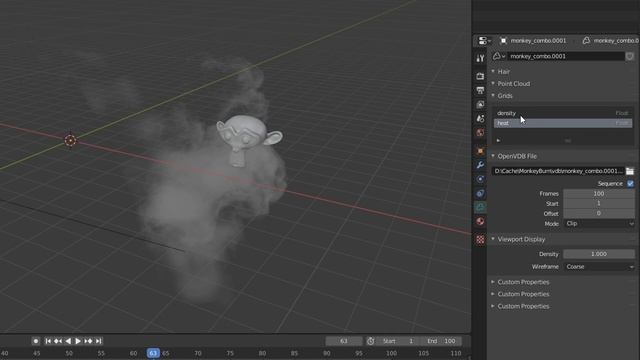Screen dimensions: 640x360
Task: Jump to previous keyframe
Action: (x=58, y=341)
